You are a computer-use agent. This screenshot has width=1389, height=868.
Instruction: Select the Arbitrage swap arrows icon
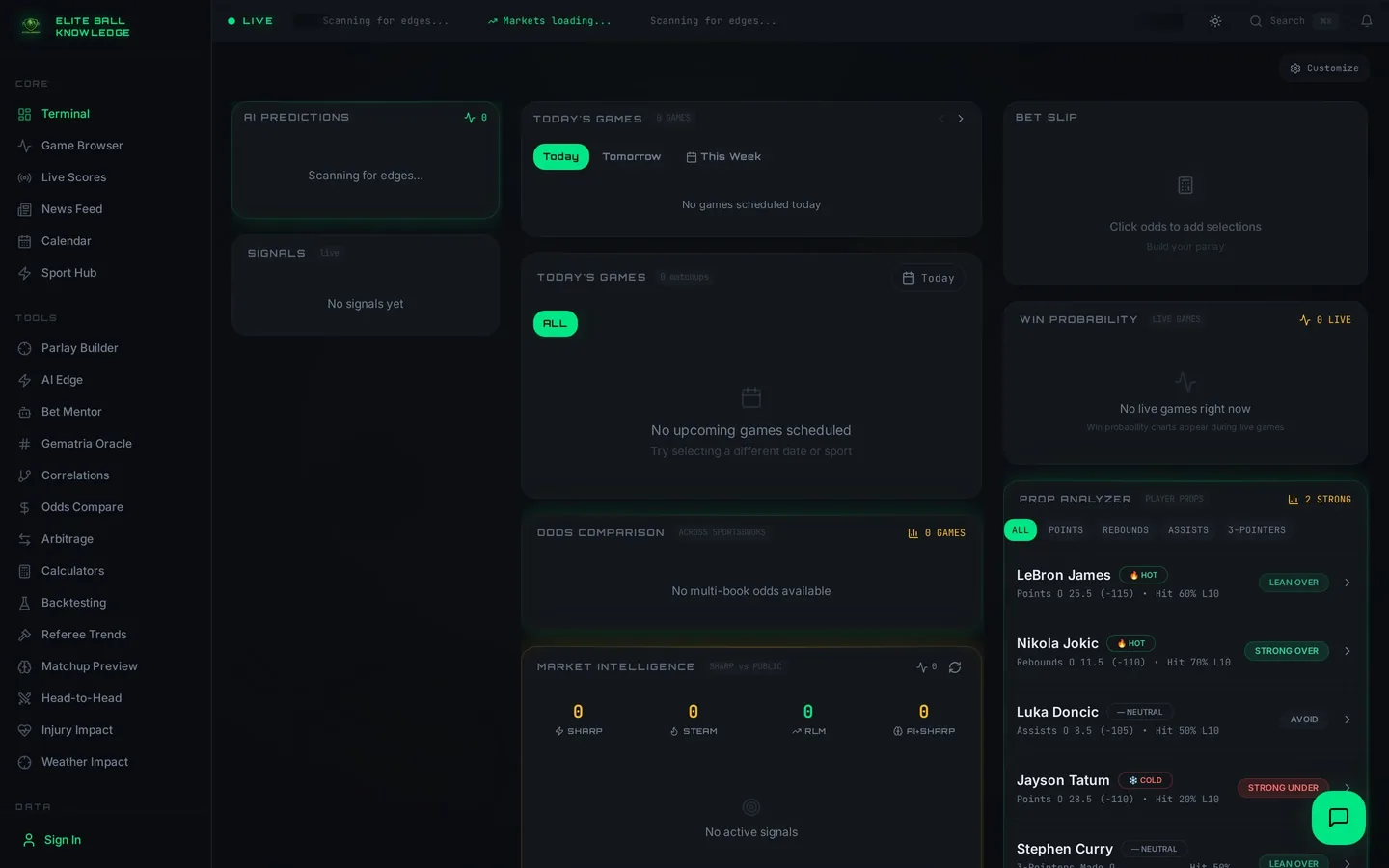coord(24,539)
